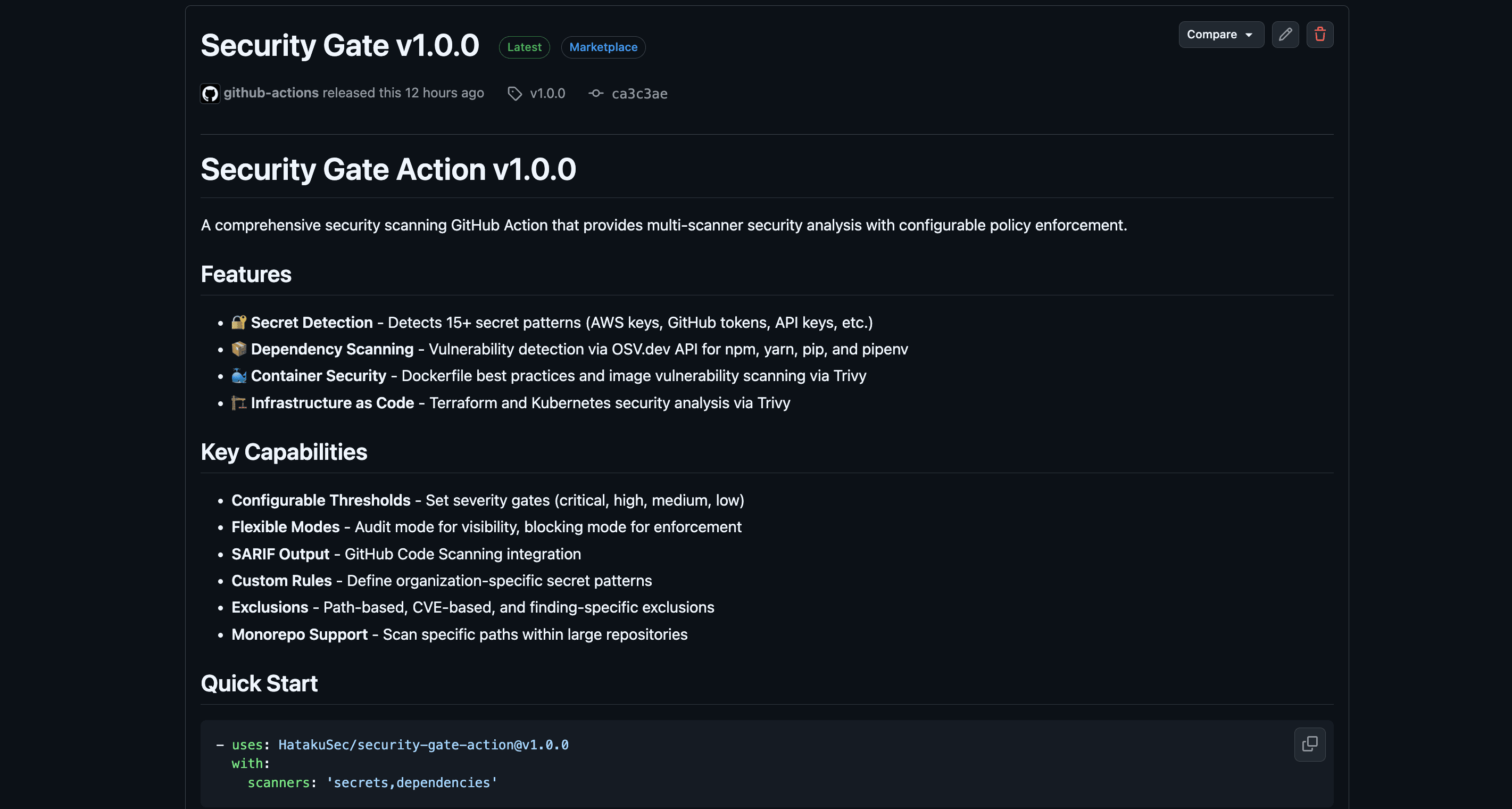
Task: Click the github-actions author name
Action: (x=271, y=93)
